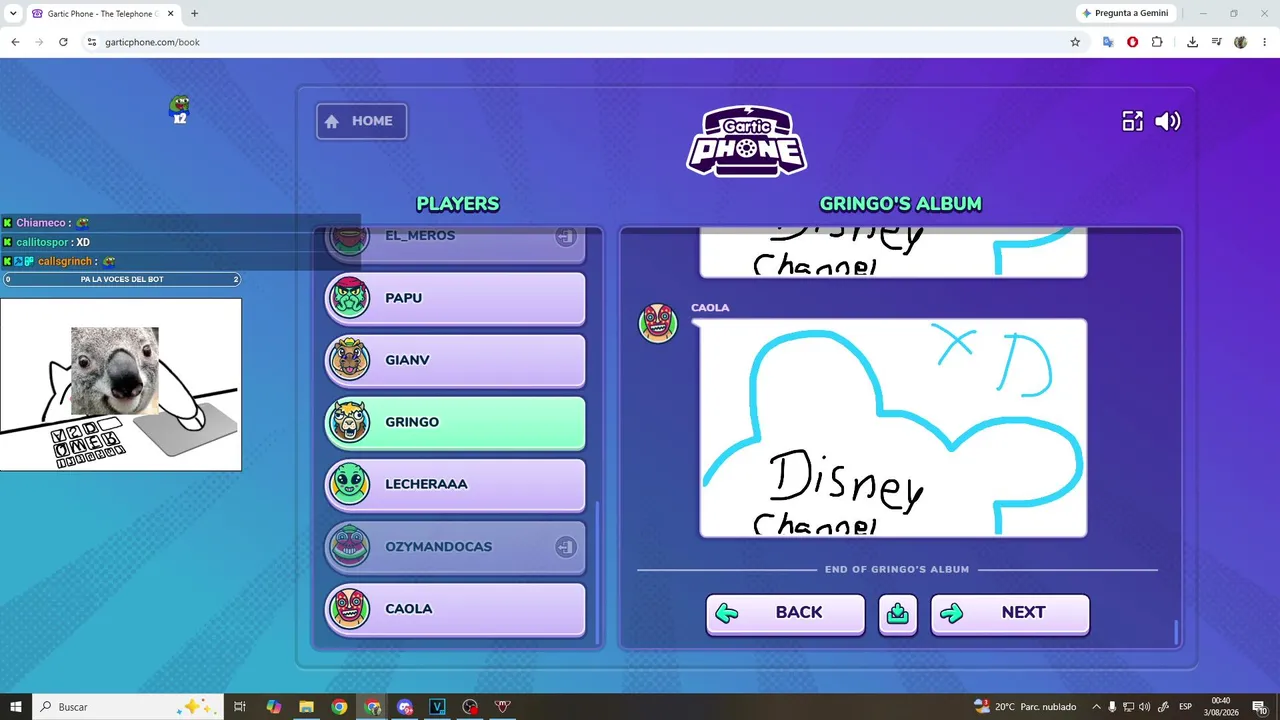Select player OZYMANDOCAS in the list
1280x720 pixels.
coord(455,547)
